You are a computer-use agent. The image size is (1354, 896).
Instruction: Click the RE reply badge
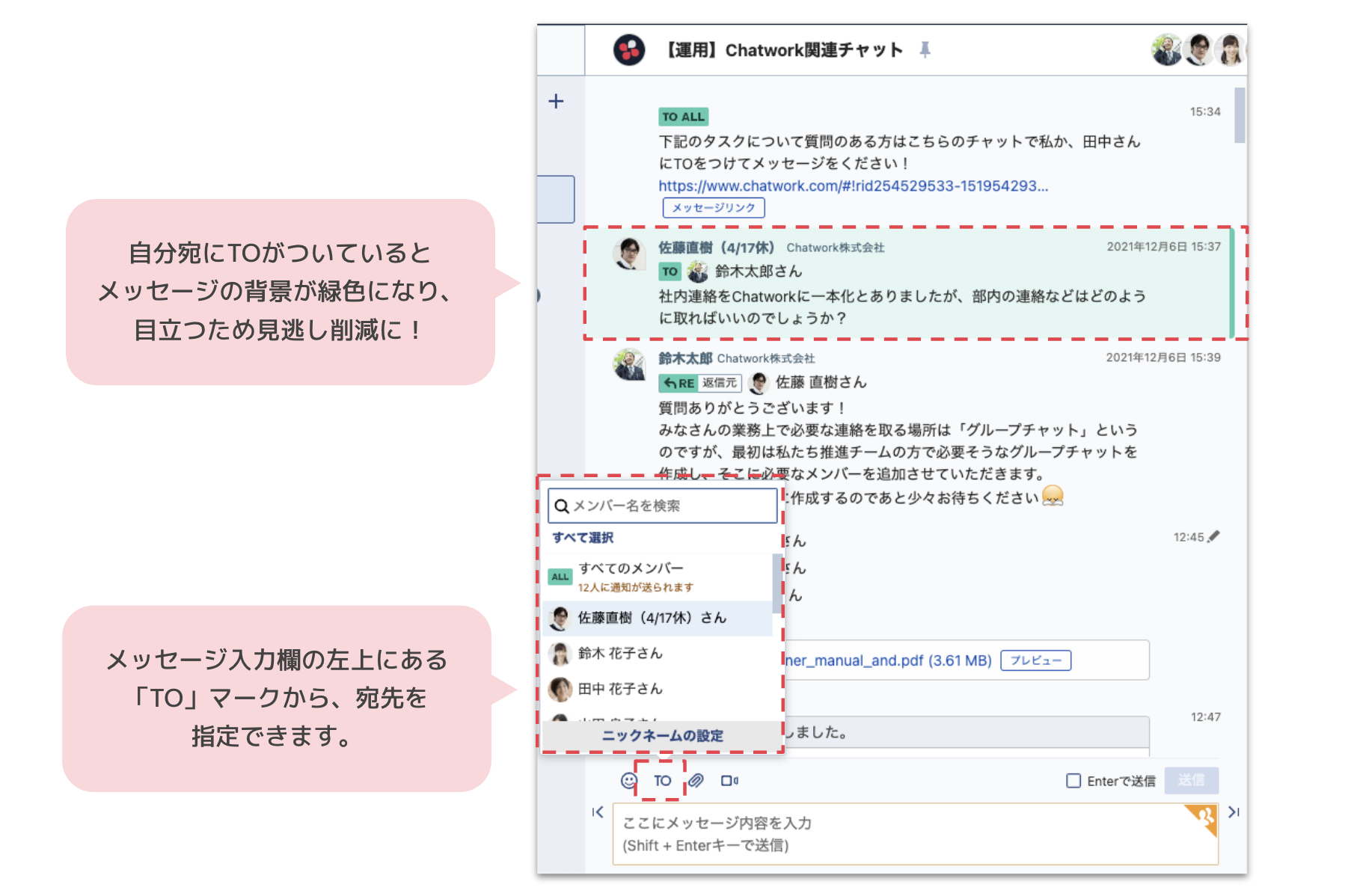[x=678, y=383]
